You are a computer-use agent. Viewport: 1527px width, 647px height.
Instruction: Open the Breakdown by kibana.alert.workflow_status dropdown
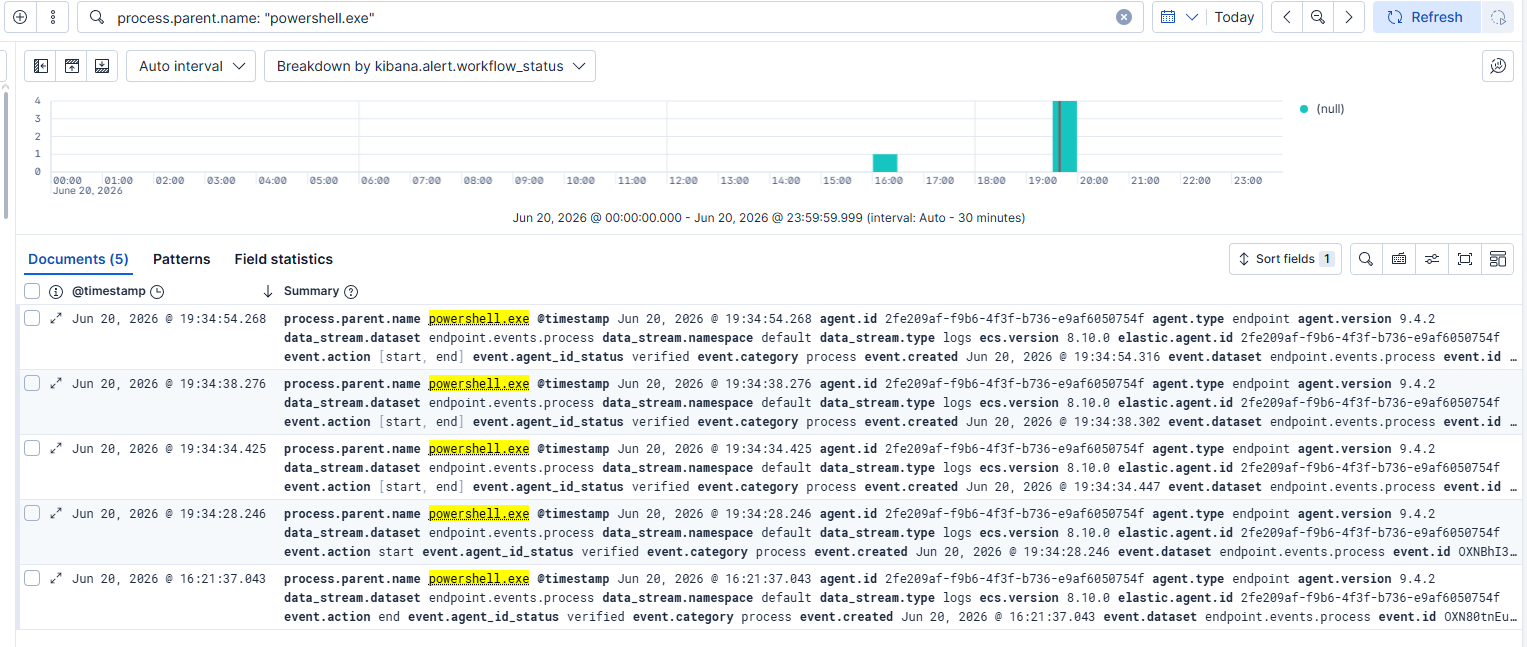430,66
